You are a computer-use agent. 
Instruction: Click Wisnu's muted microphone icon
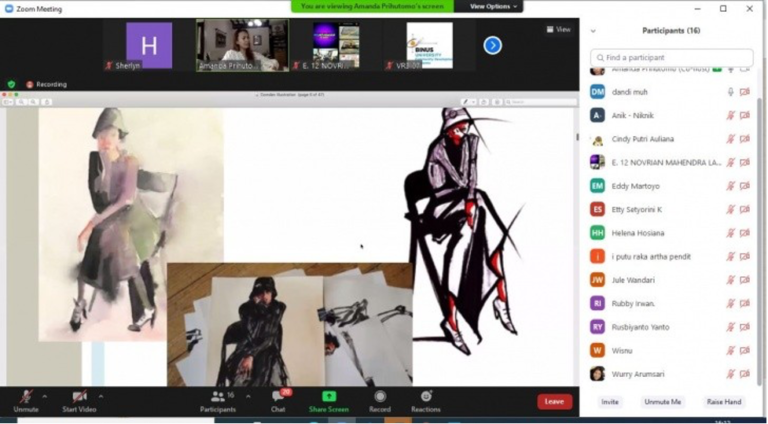pyautogui.click(x=730, y=351)
